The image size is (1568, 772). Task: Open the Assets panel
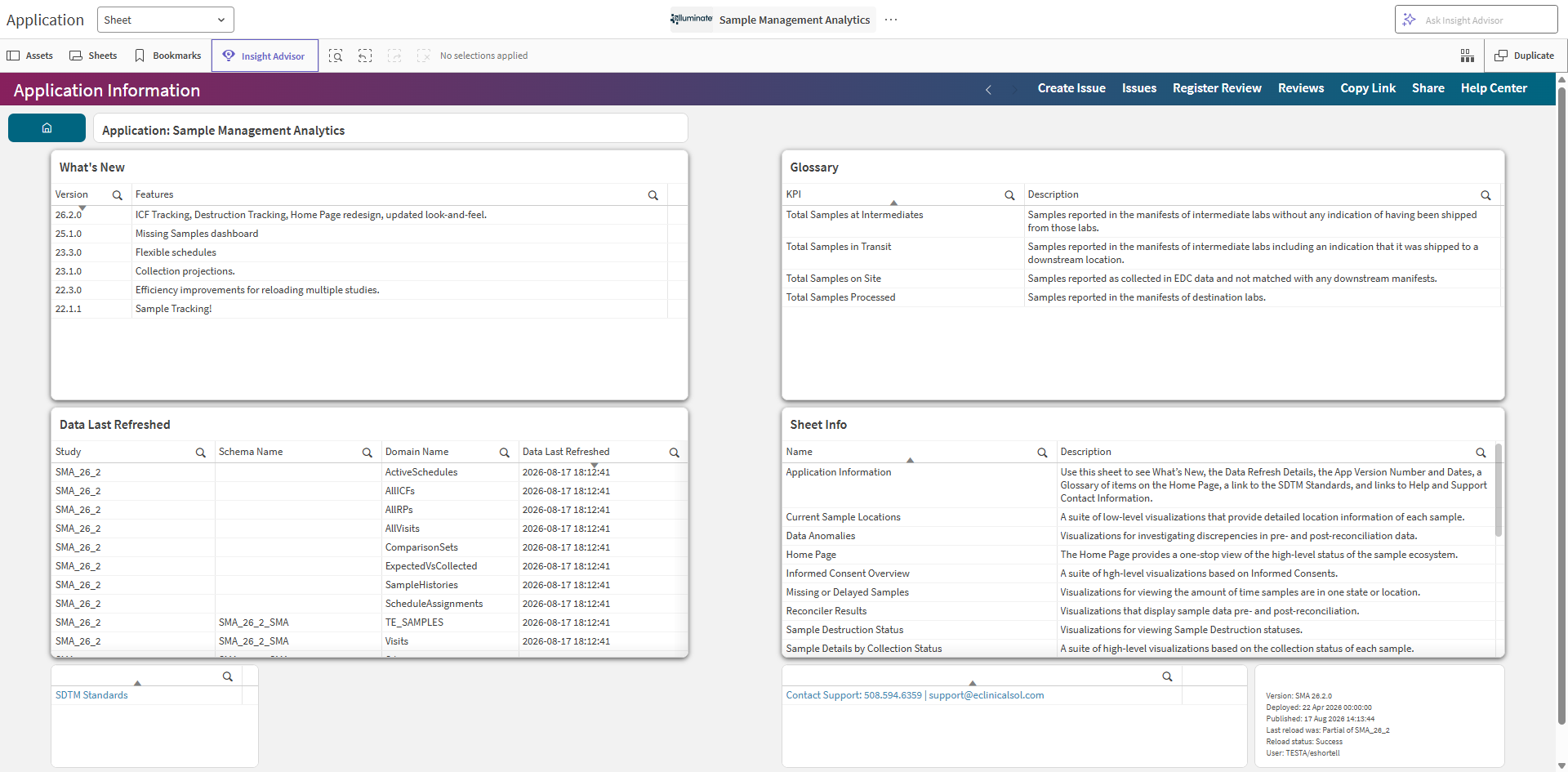click(x=30, y=56)
